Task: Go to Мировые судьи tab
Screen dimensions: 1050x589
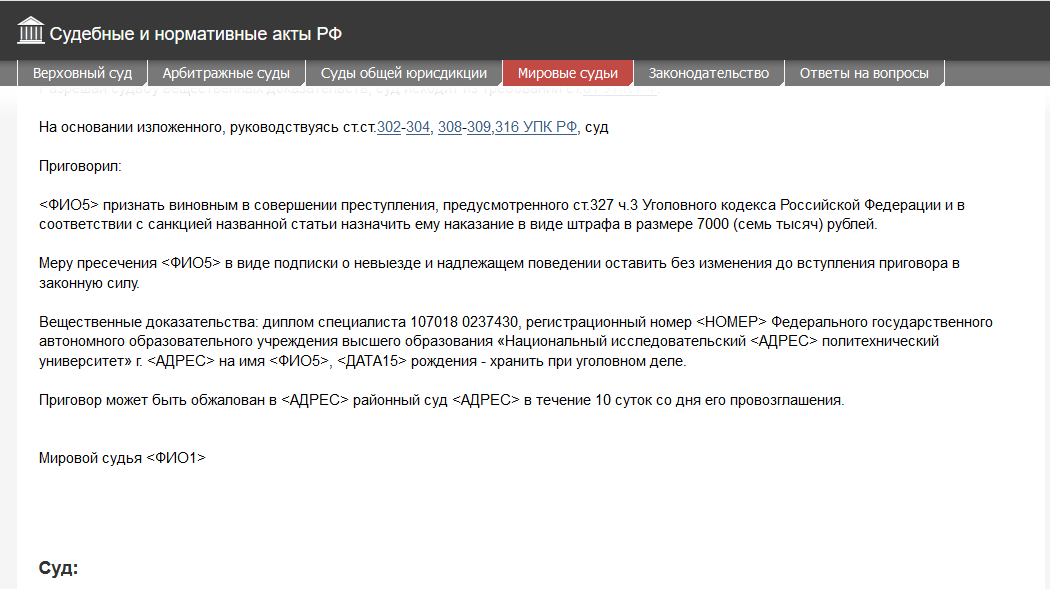Action: point(568,73)
